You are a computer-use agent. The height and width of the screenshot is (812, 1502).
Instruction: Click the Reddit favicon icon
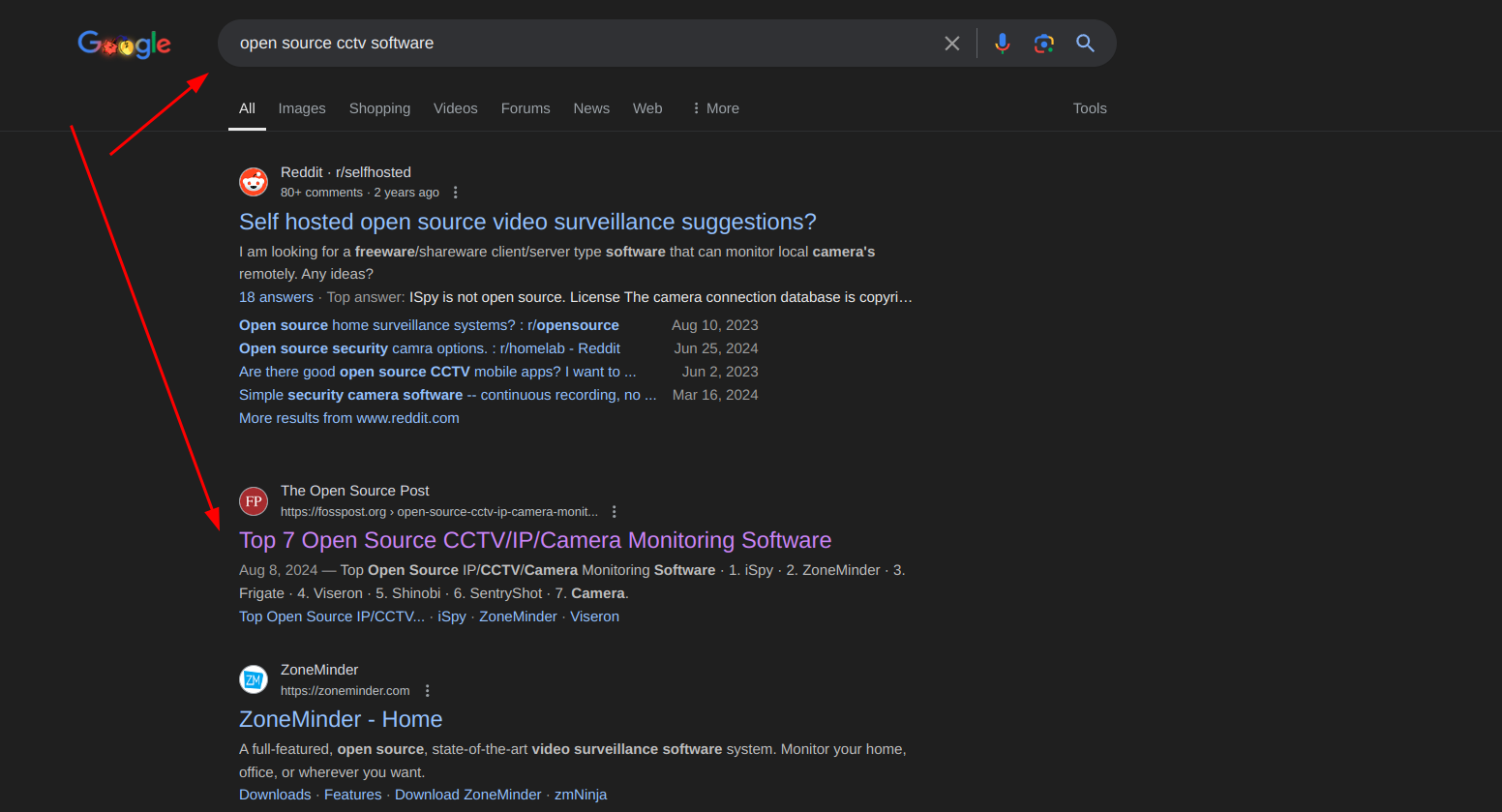254,182
